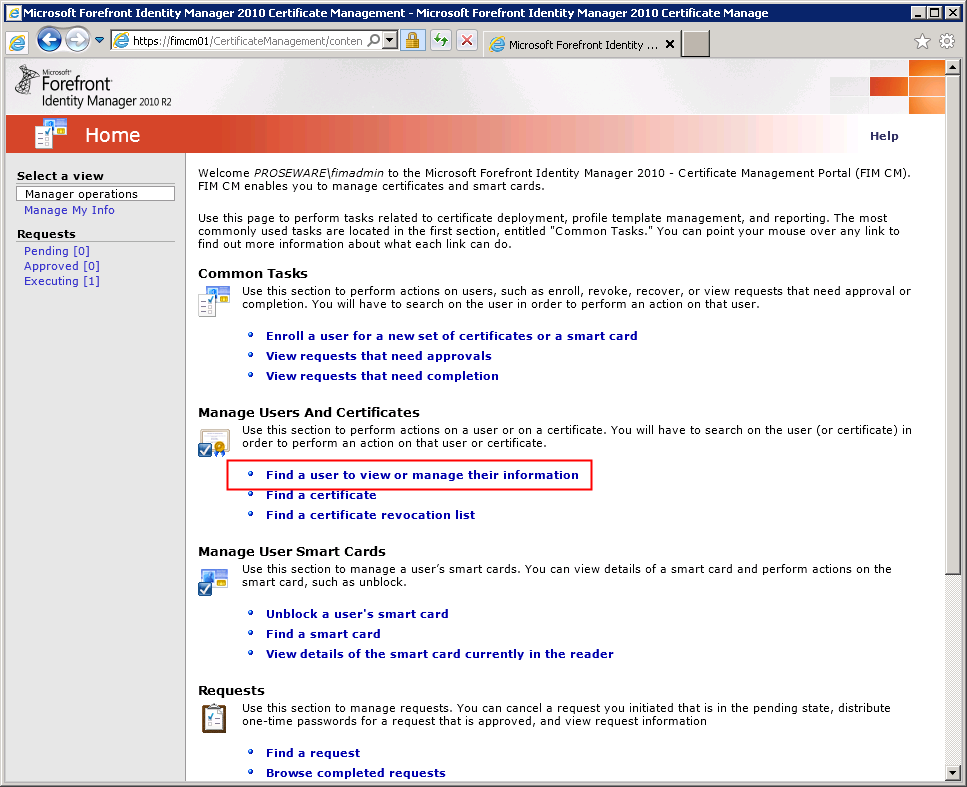The width and height of the screenshot is (967, 787).
Task: Click the Home page icon in banner
Action: [51, 133]
